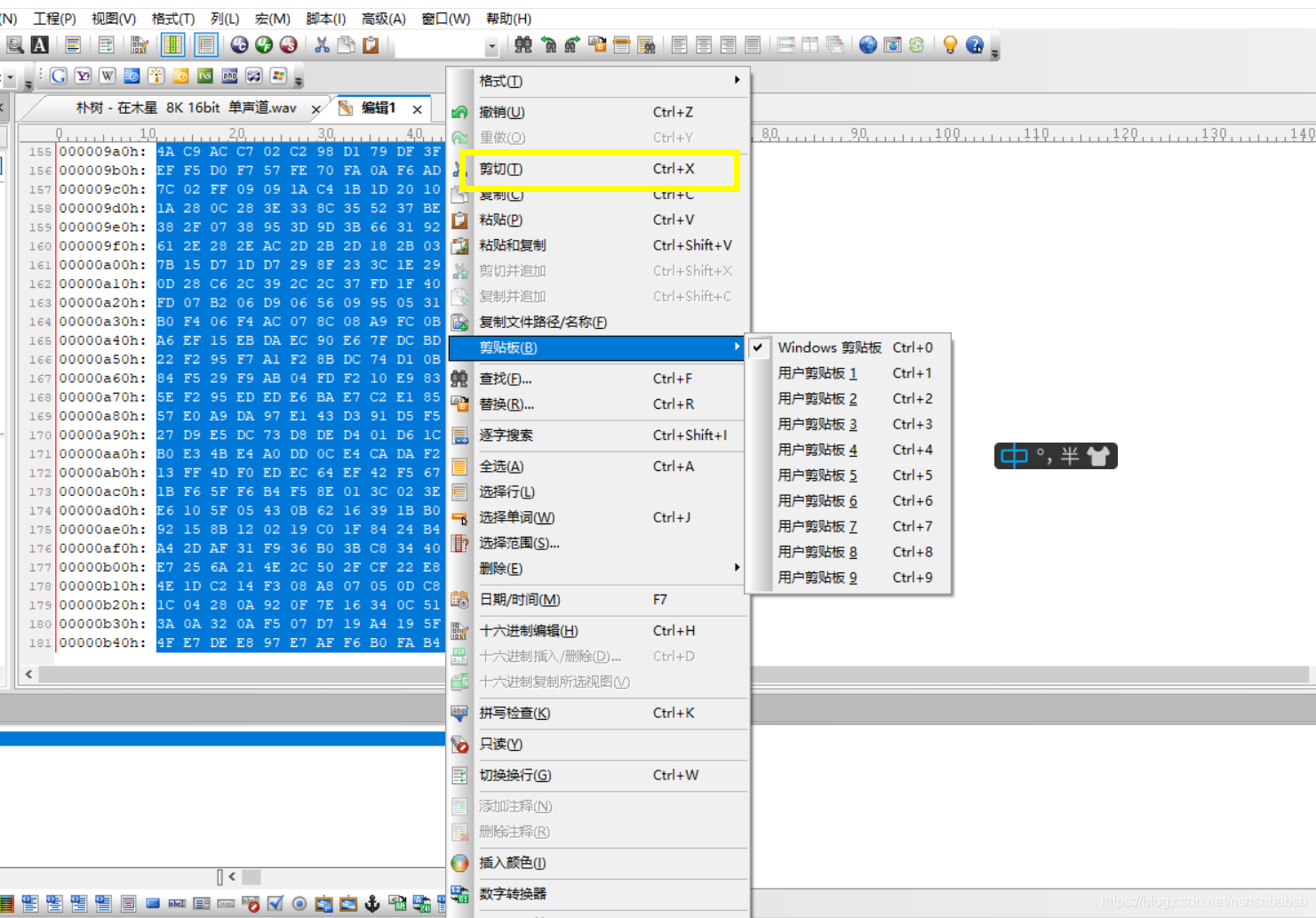Image resolution: width=1316 pixels, height=918 pixels.
Task: Click the find next toolbar icon
Action: pos(572,44)
